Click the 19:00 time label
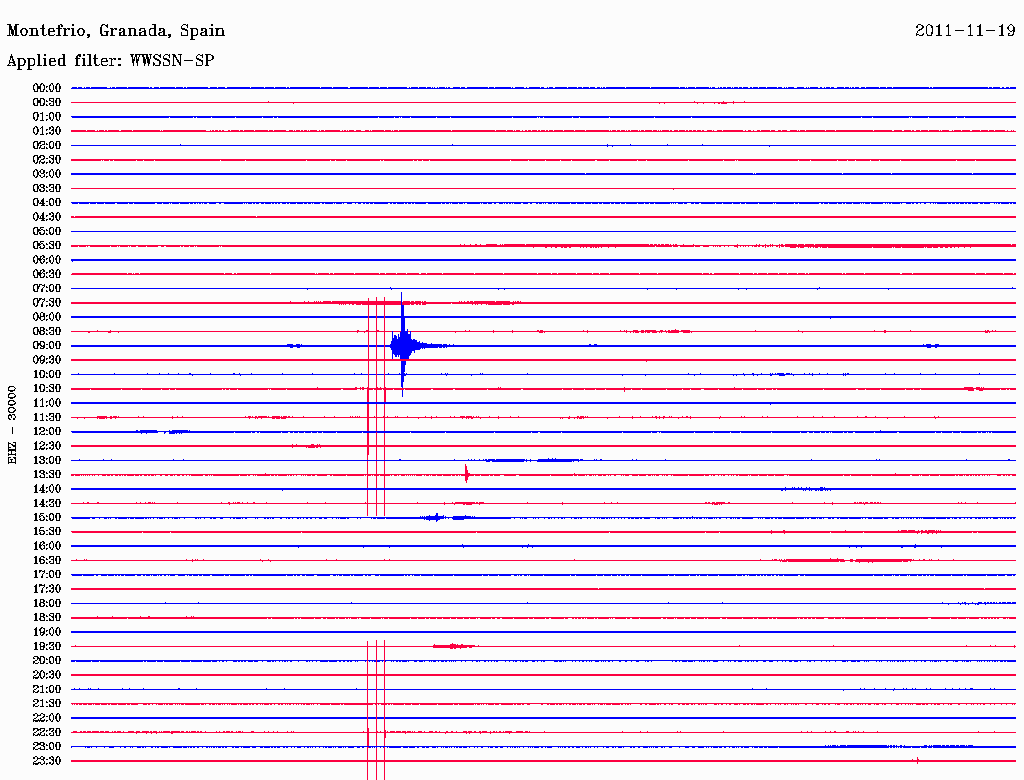Image resolution: width=1024 pixels, height=780 pixels. [x=47, y=632]
